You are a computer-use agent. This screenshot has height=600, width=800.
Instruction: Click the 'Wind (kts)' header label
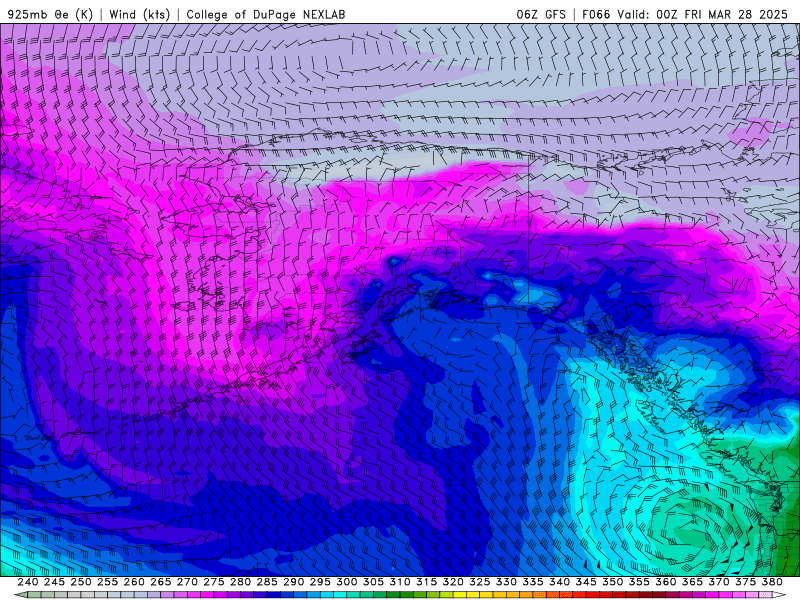(139, 14)
